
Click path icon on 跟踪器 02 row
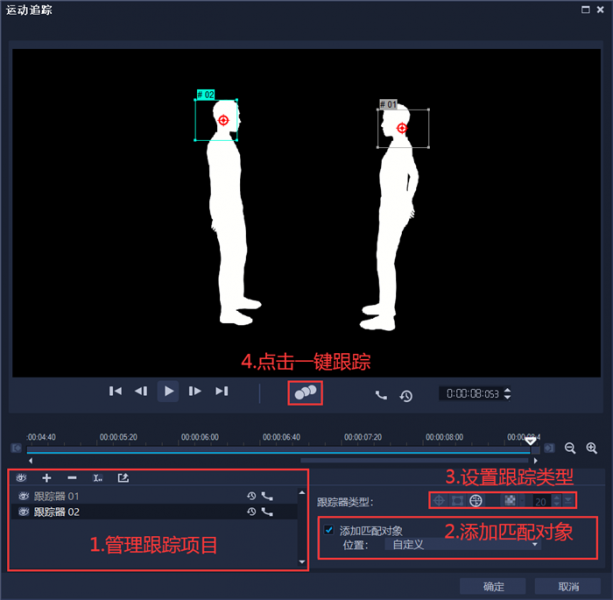267,512
